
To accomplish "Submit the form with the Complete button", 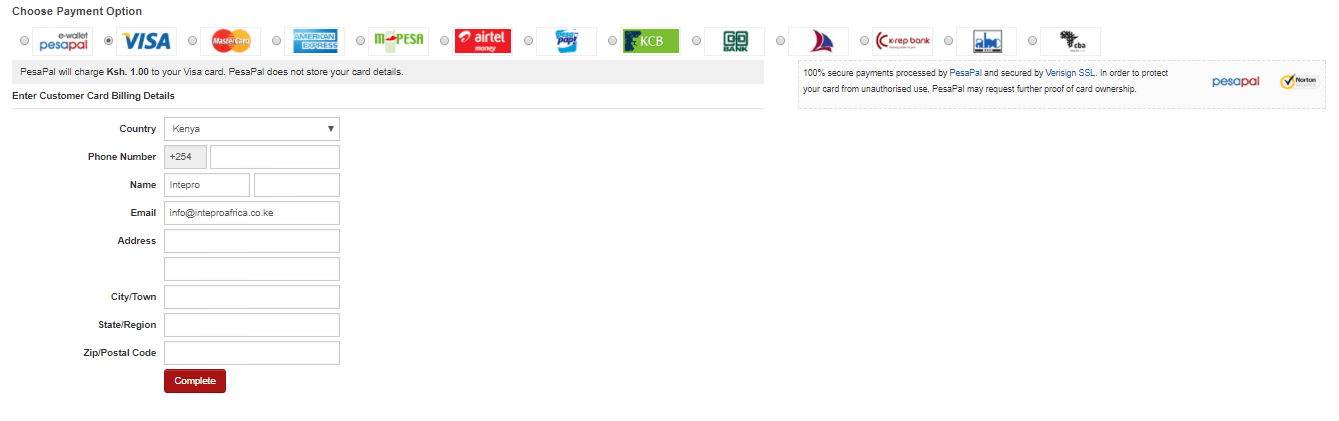I will 195,381.
